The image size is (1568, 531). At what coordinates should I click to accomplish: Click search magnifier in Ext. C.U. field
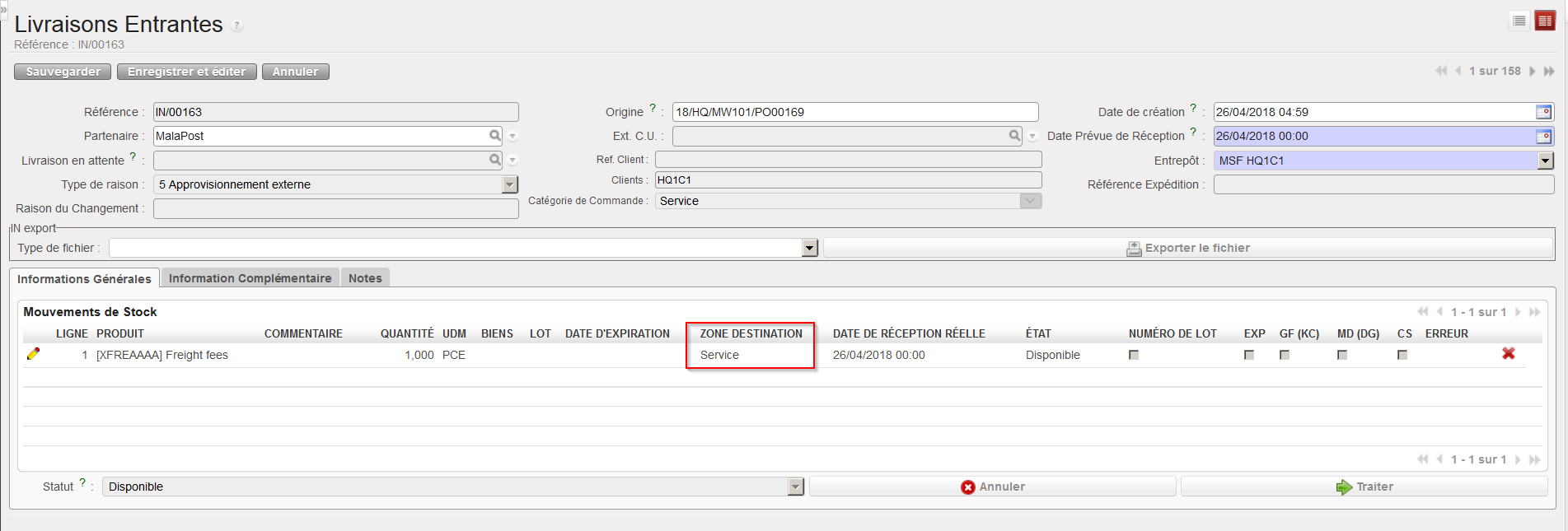[1014, 136]
